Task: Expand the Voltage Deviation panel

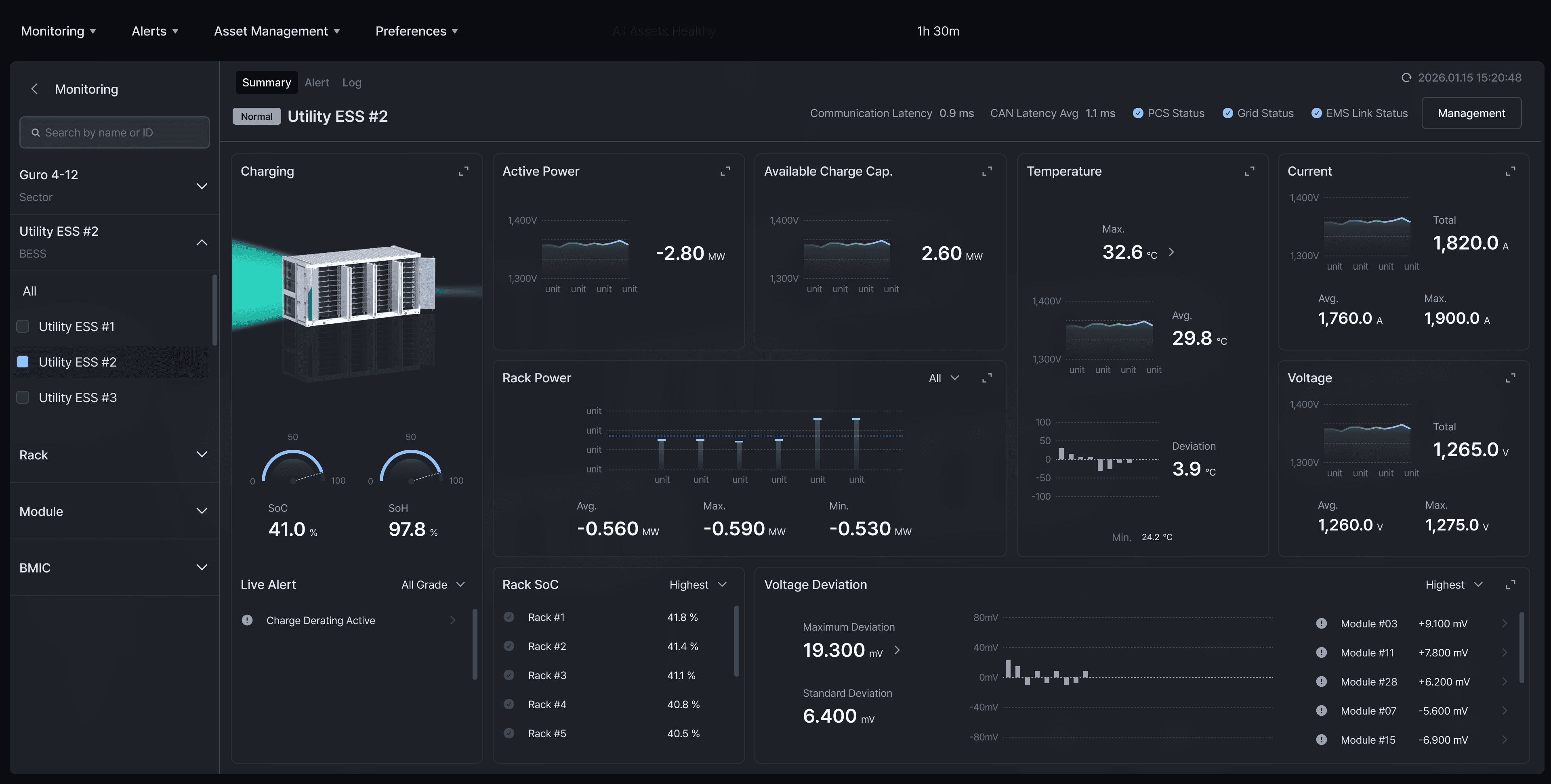Action: click(x=1510, y=585)
